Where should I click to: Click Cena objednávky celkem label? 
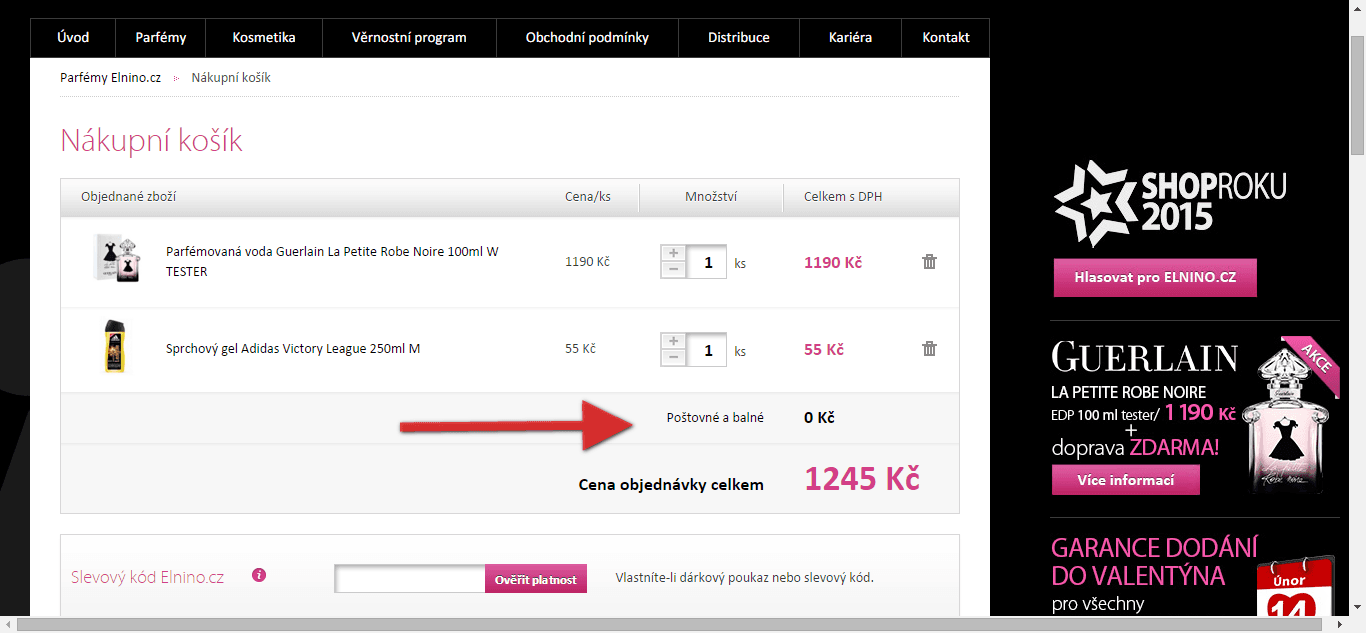click(x=671, y=485)
